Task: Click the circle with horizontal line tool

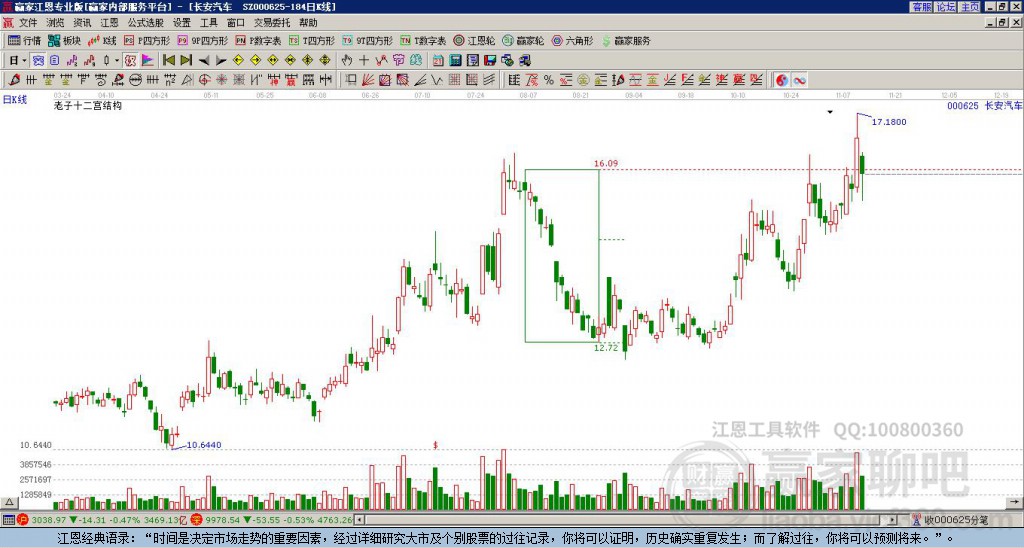Action: pyautogui.click(x=135, y=80)
